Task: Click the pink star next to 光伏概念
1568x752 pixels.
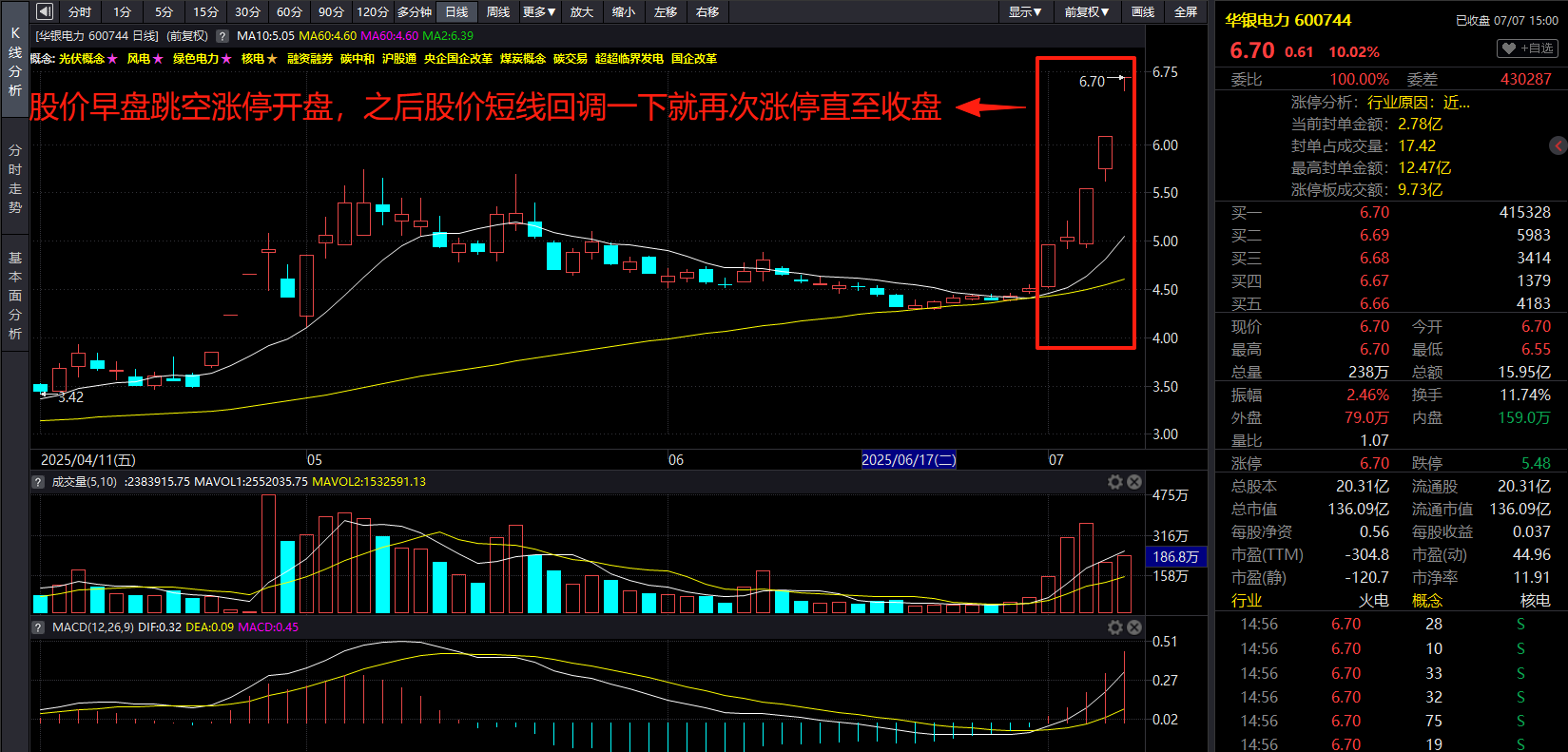Action: [112, 59]
